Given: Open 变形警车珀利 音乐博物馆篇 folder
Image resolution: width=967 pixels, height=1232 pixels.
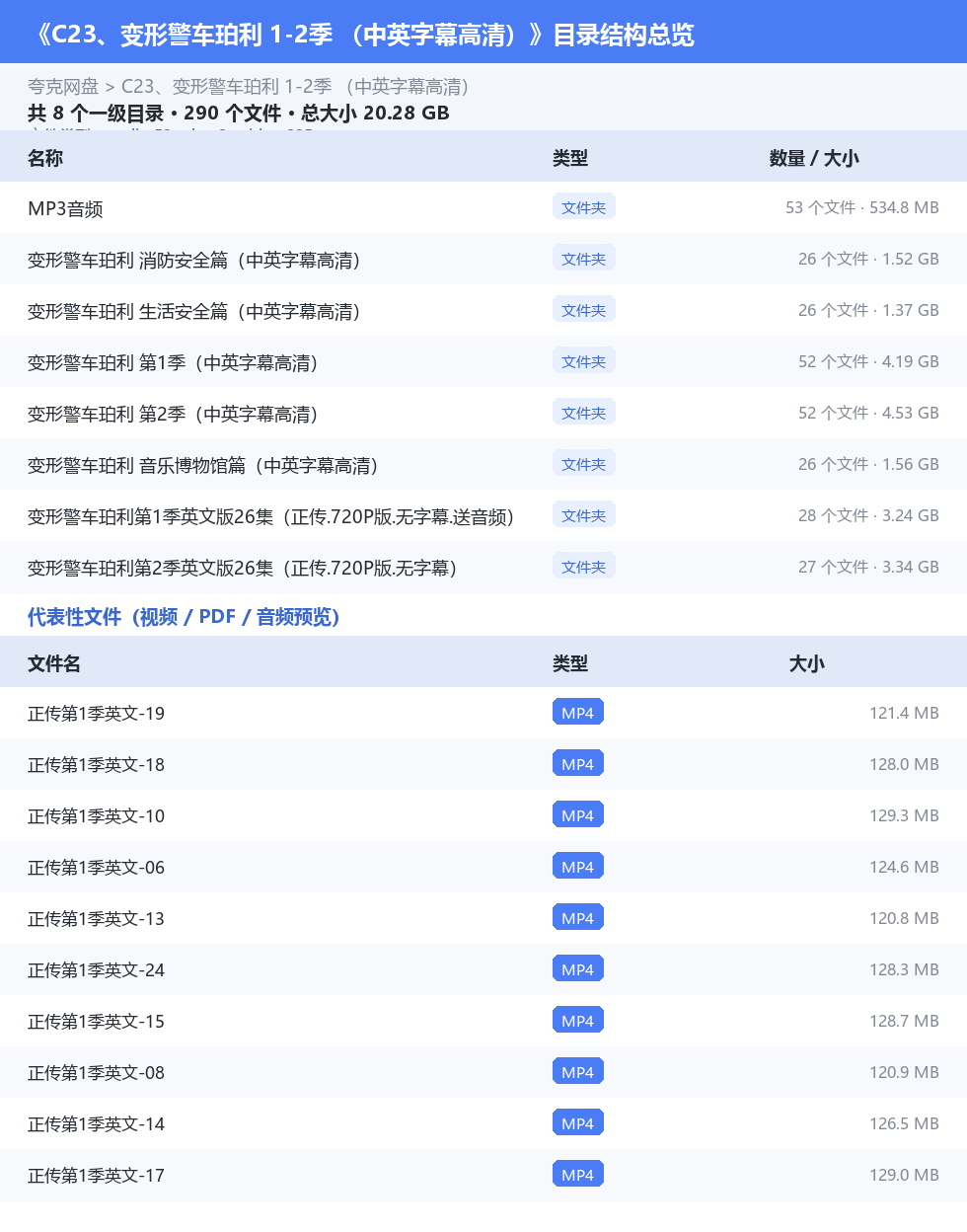Looking at the screenshot, I should pyautogui.click(x=483, y=464).
